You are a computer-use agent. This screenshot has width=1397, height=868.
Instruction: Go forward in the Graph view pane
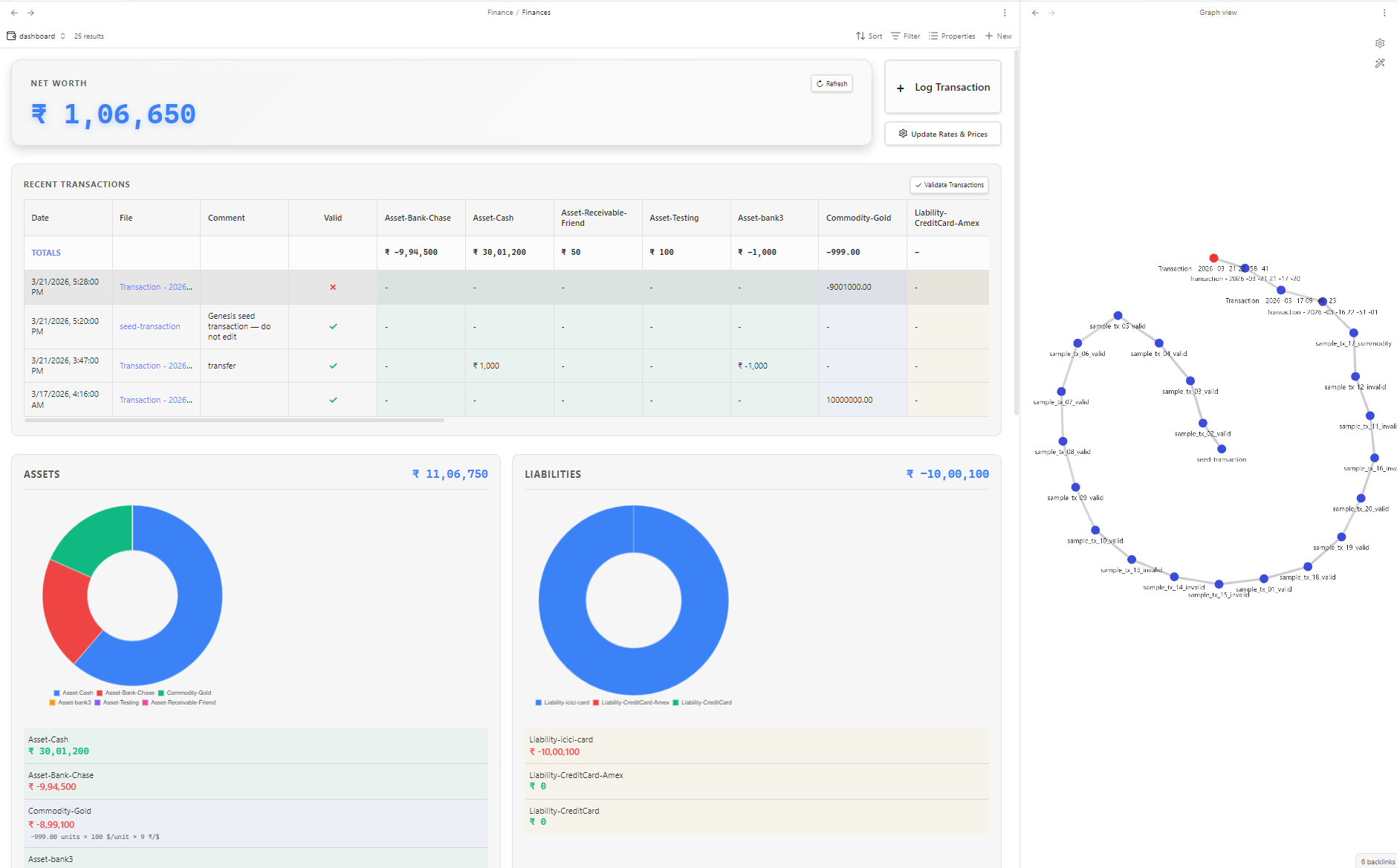pos(1051,13)
